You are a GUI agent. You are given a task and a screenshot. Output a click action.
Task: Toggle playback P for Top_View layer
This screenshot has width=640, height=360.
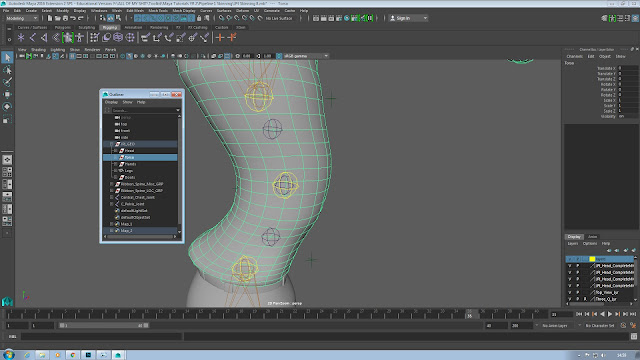(578, 292)
